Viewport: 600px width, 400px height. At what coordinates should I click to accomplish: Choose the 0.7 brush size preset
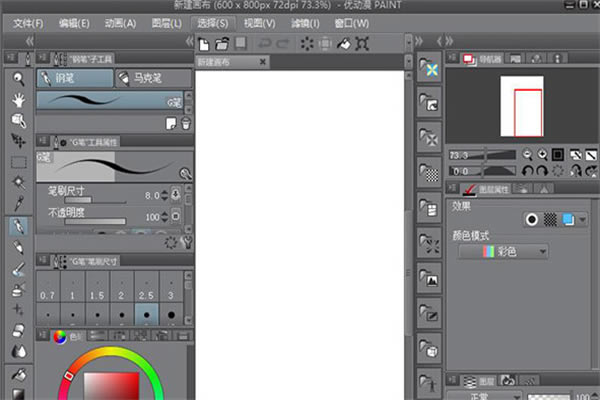(47, 297)
